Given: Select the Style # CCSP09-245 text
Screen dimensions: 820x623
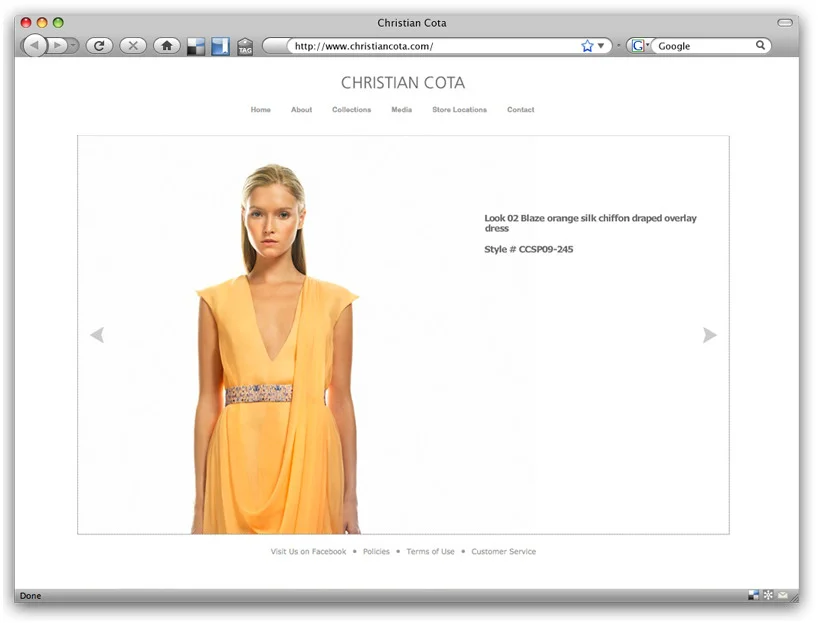Looking at the screenshot, I should click(x=528, y=250).
